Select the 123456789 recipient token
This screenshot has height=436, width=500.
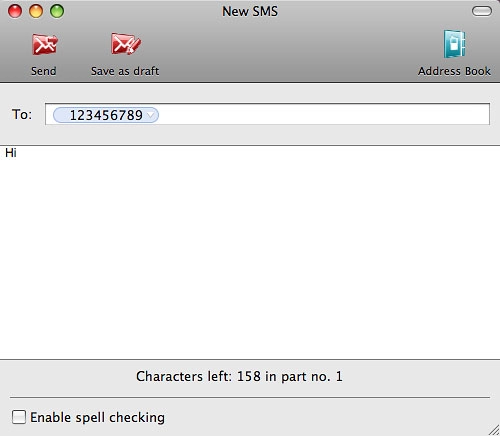click(x=106, y=115)
